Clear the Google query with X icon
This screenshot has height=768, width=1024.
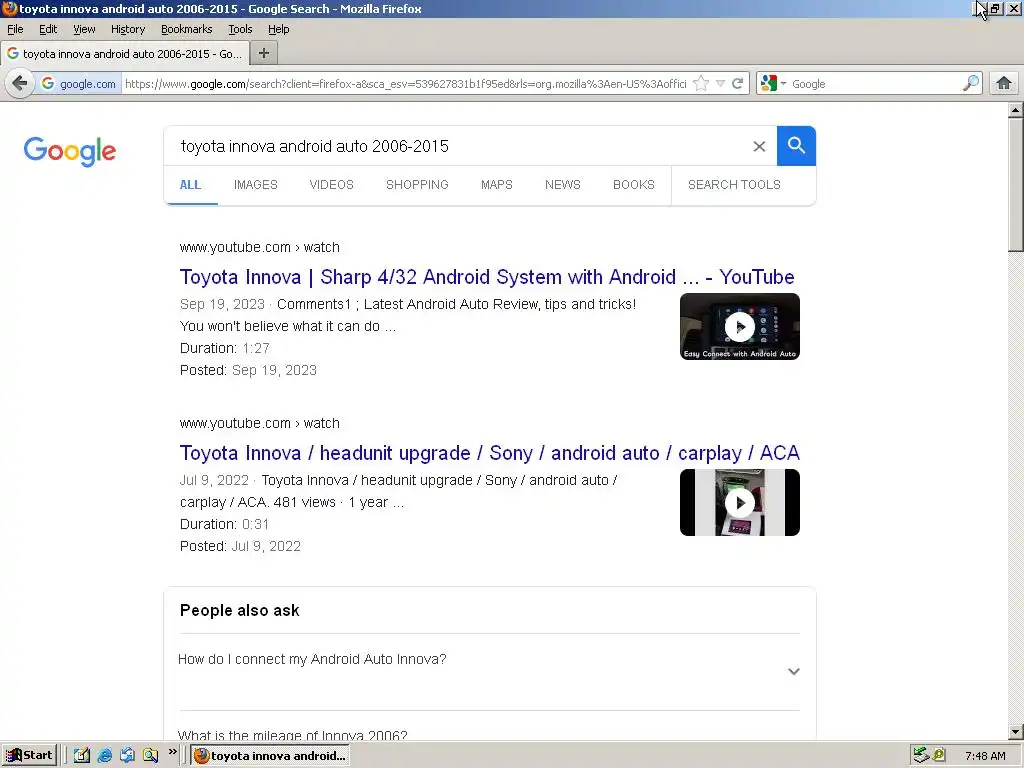click(759, 146)
